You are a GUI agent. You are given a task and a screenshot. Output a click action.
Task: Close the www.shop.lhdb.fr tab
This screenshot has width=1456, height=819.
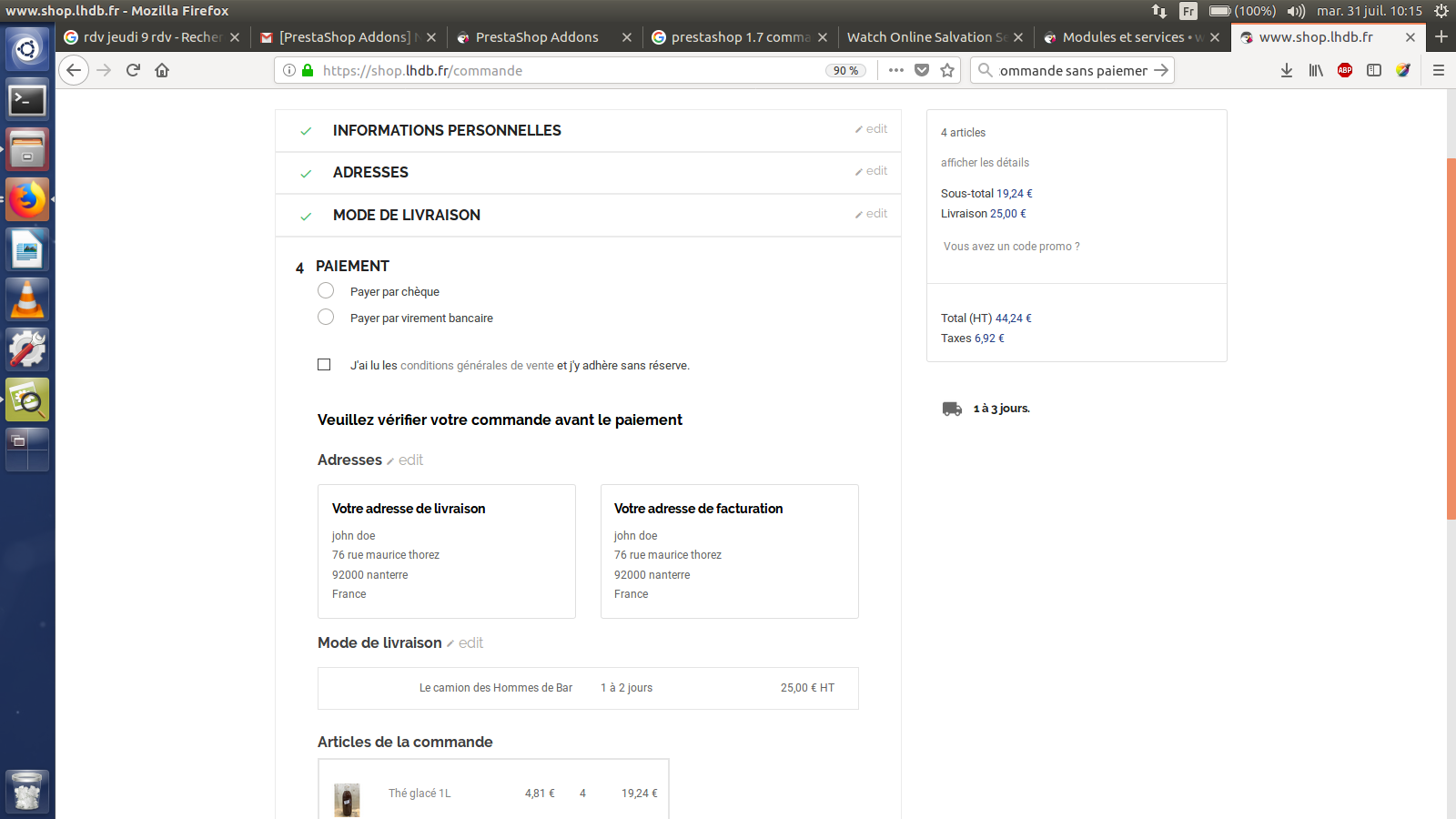tap(1410, 37)
